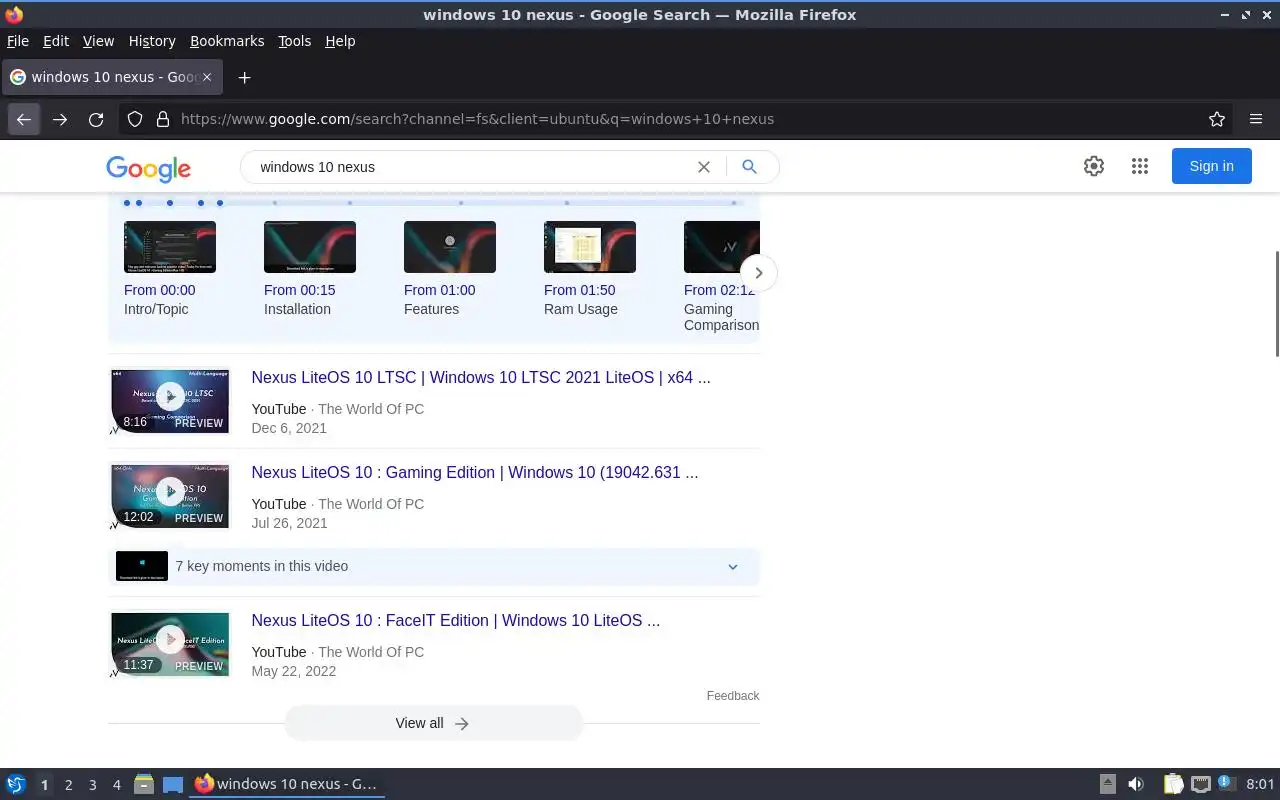
Task: Click the browser forward arrow
Action: pyautogui.click(x=60, y=119)
